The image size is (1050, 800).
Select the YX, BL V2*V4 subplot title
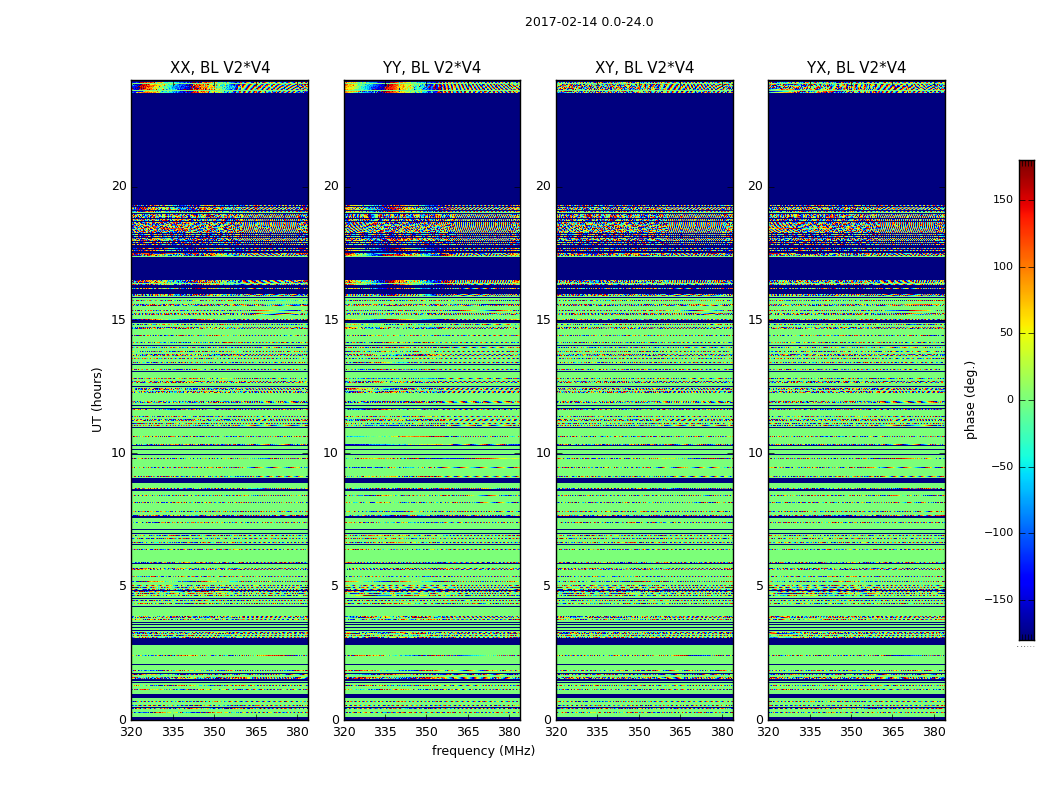856,68
